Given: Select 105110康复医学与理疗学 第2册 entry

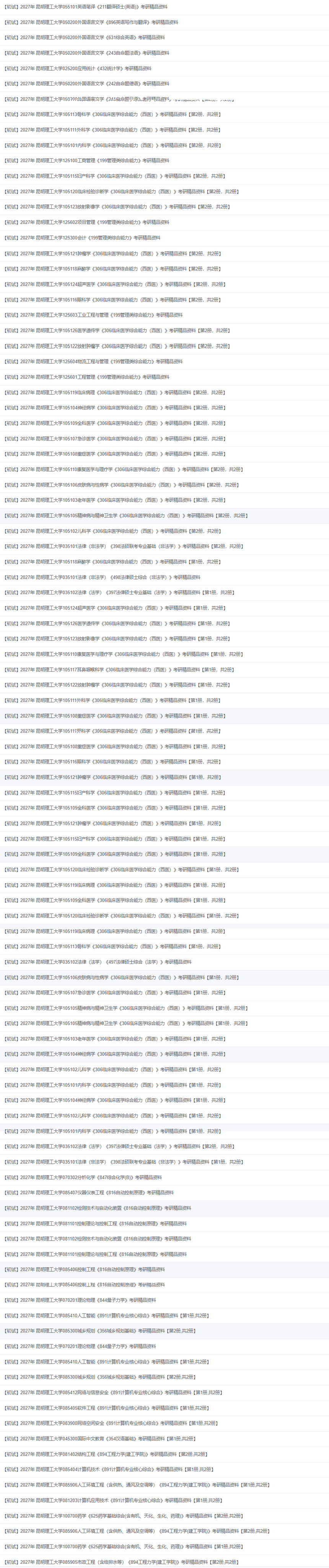Looking at the screenshot, I should 124,469.
